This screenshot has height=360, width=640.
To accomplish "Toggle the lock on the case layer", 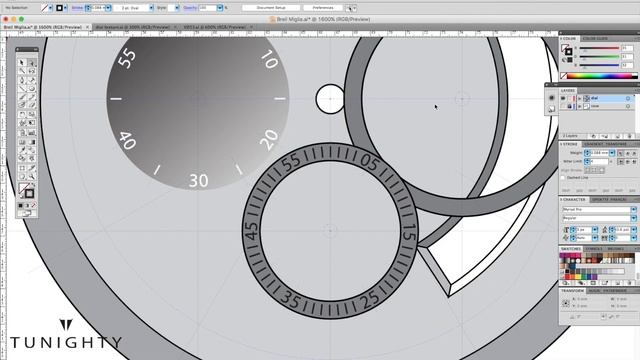I will [x=569, y=106].
